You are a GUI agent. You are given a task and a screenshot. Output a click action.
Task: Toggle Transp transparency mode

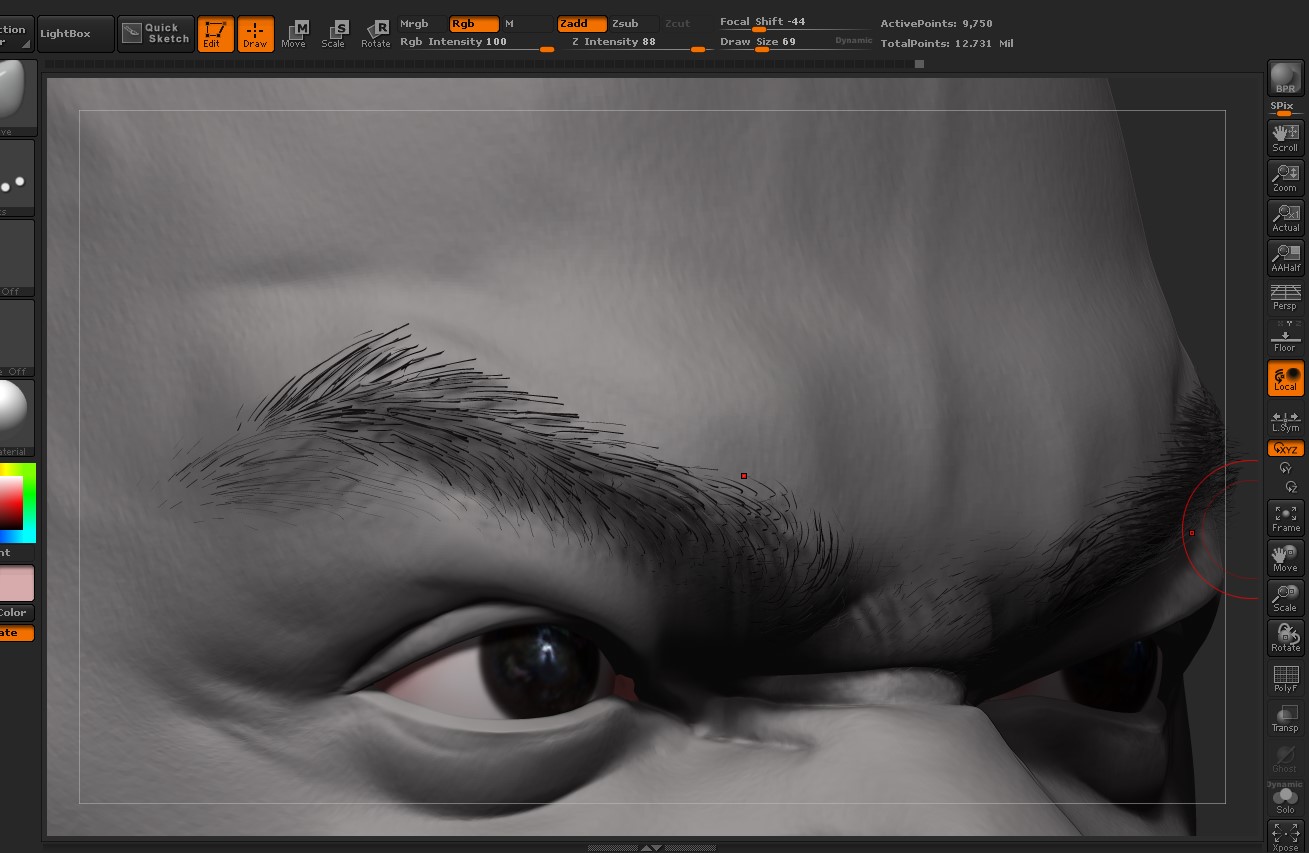pyautogui.click(x=1285, y=718)
